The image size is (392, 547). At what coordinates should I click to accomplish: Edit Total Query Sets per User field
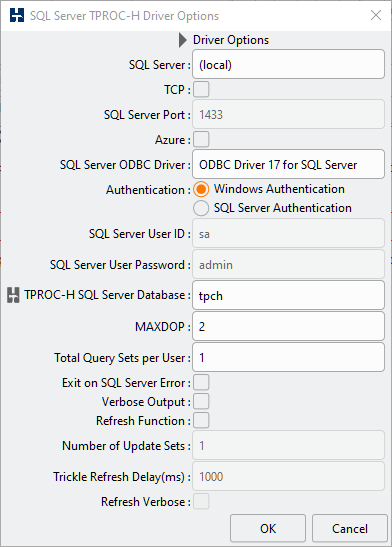[288, 357]
